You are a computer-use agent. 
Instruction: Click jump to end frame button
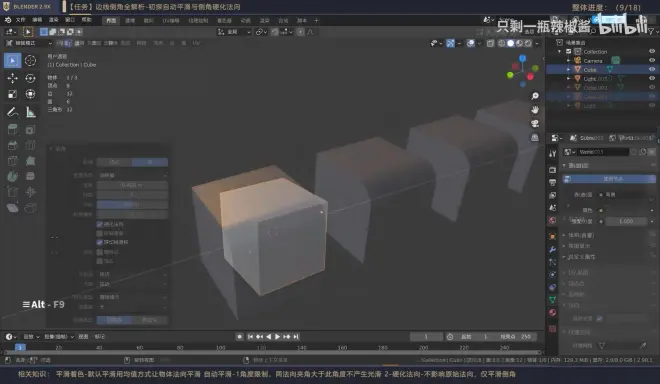(x=296, y=336)
